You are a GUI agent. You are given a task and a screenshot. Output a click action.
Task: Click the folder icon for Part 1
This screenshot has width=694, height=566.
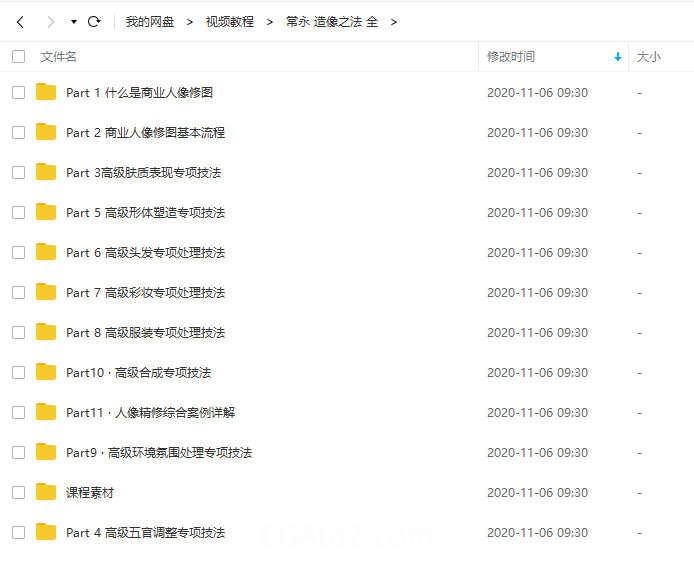tap(46, 92)
